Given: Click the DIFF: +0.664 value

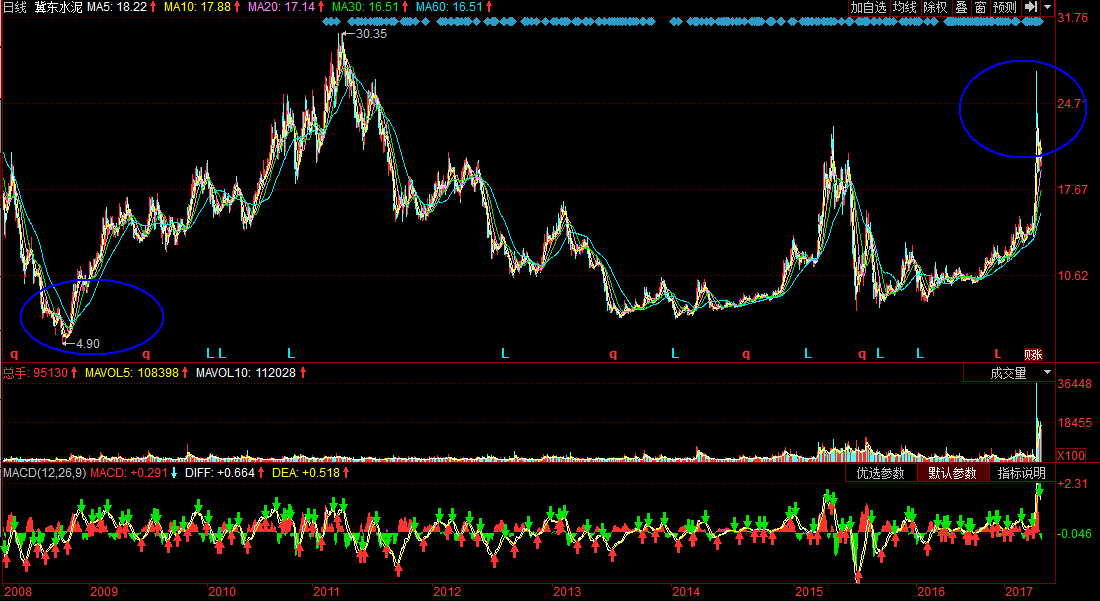Looking at the screenshot, I should click(220, 473).
